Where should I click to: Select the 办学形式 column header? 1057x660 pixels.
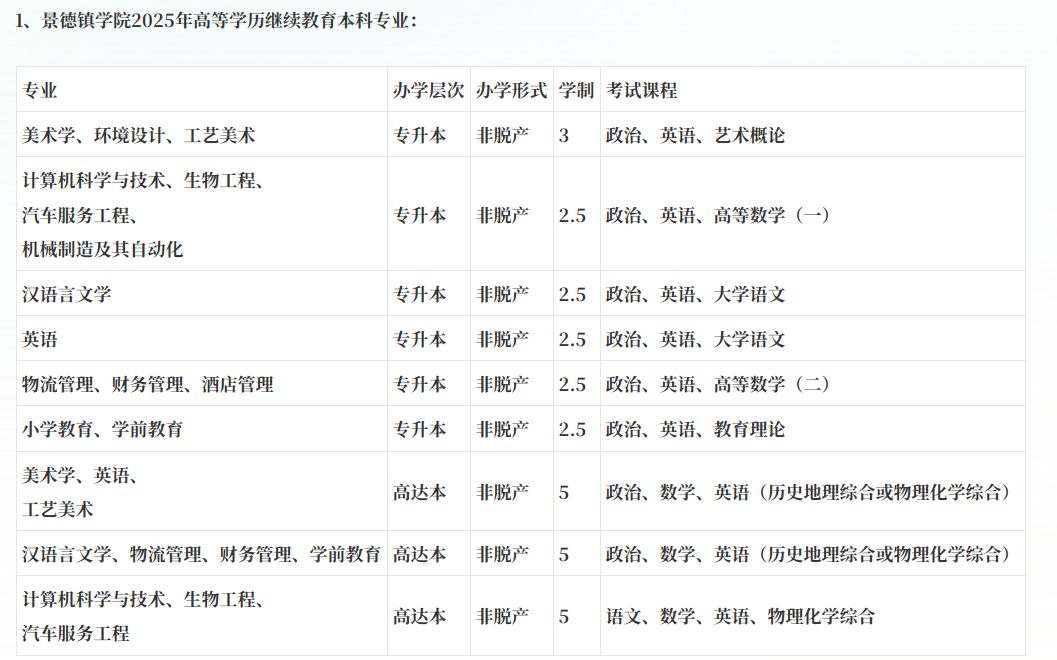click(511, 90)
